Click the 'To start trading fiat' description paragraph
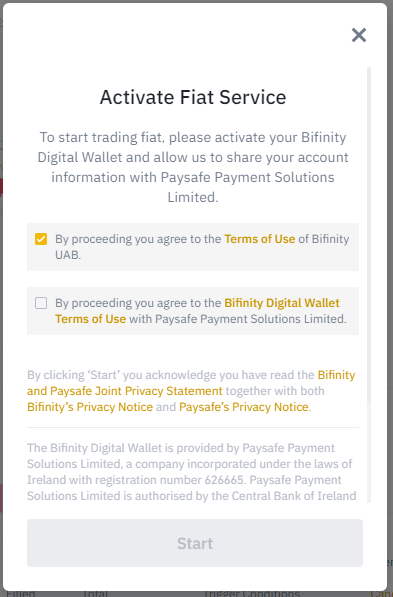 pyautogui.click(x=193, y=167)
